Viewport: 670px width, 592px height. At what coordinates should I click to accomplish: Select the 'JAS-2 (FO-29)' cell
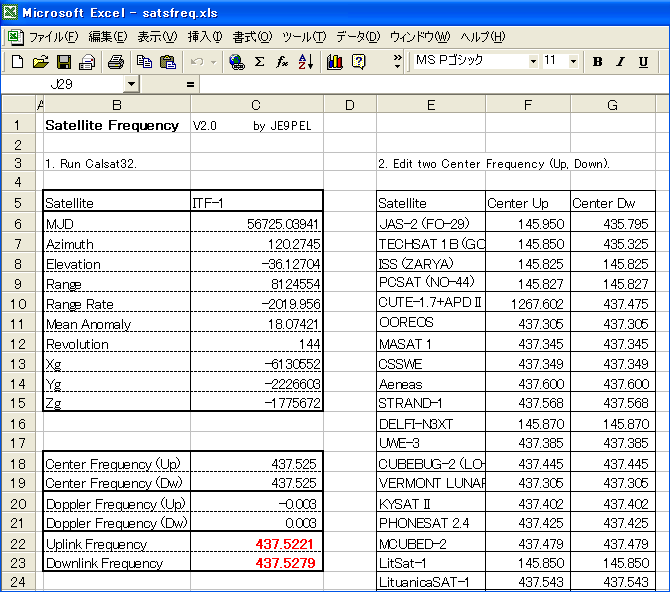tap(431, 223)
